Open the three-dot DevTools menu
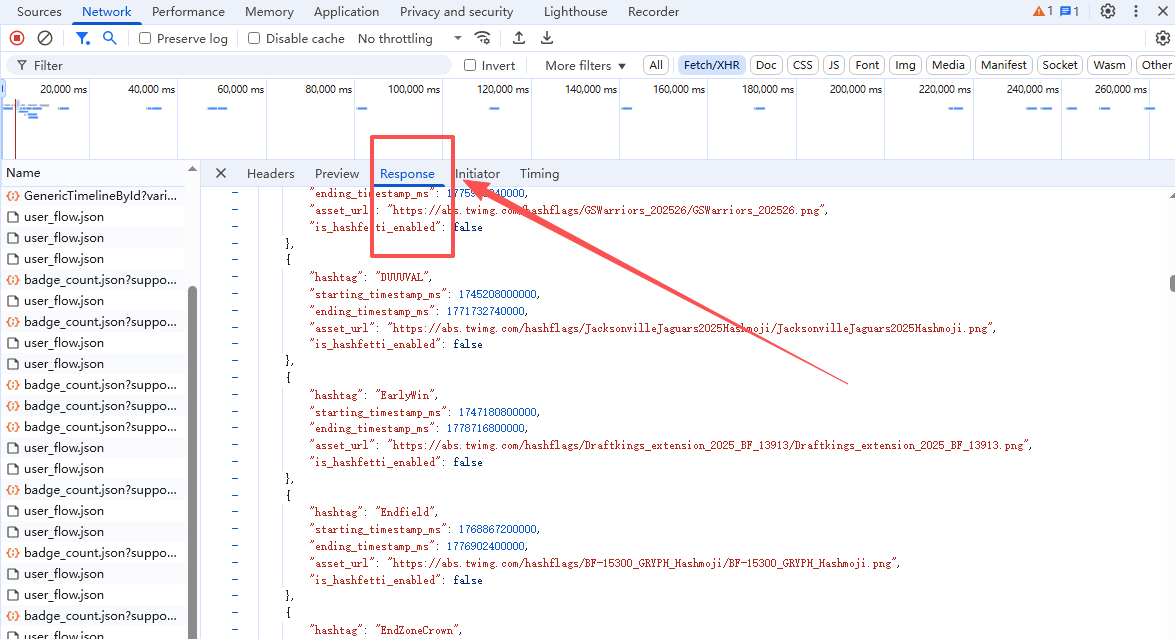Screen dimensions: 1175x639 tap(1136, 11)
